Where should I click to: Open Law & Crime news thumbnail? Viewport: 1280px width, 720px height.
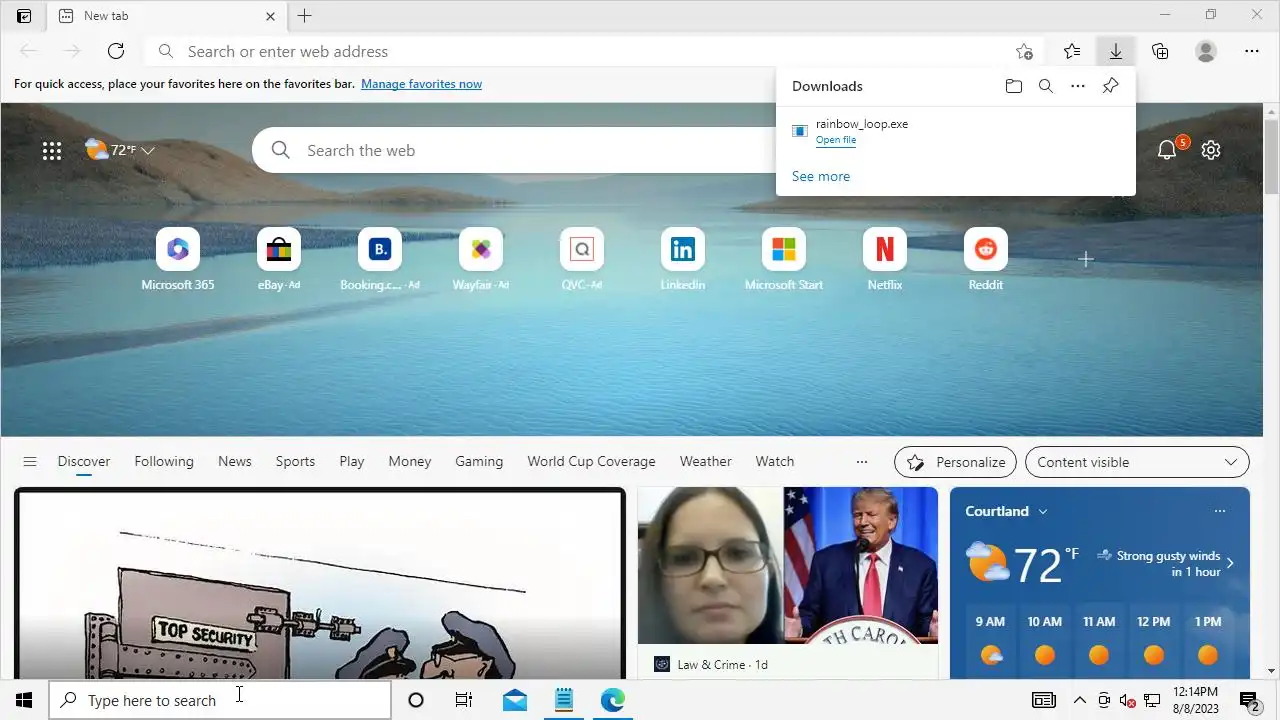[x=788, y=565]
